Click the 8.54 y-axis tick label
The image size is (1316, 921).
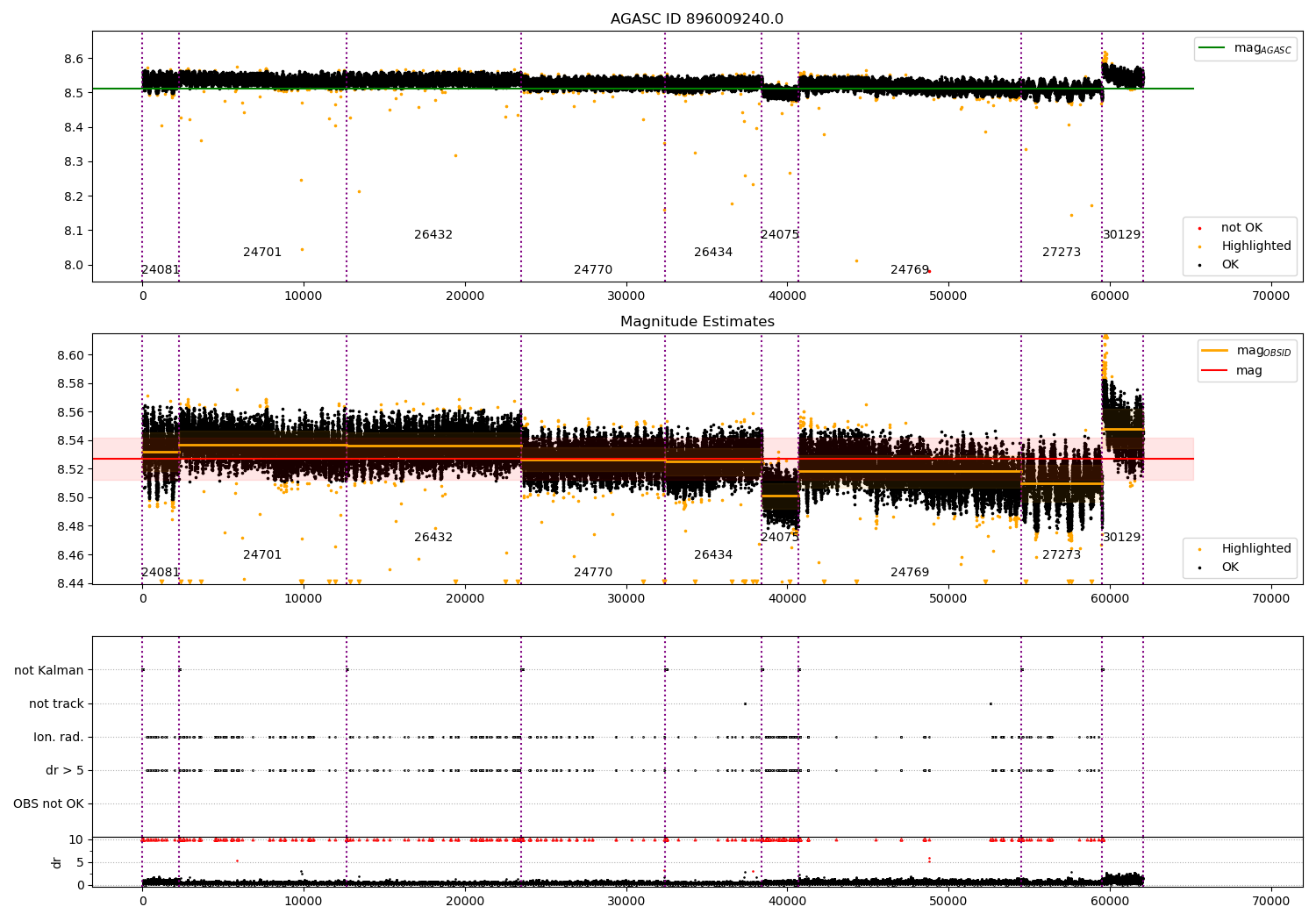70,441
